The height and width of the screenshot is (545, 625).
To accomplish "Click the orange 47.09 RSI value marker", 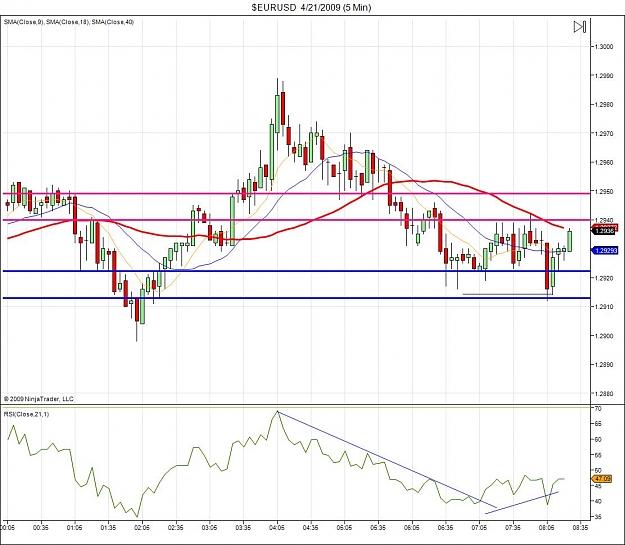I will pyautogui.click(x=602, y=478).
